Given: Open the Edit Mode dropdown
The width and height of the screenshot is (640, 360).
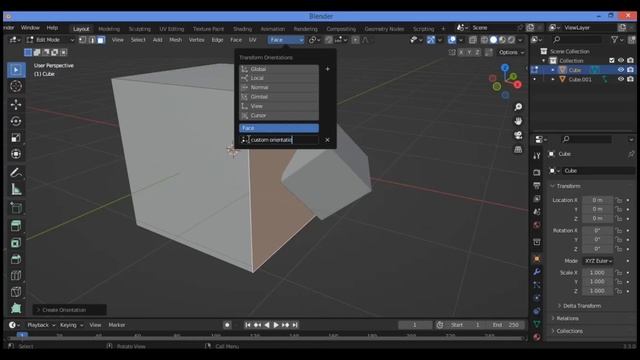Looking at the screenshot, I should click(x=50, y=40).
